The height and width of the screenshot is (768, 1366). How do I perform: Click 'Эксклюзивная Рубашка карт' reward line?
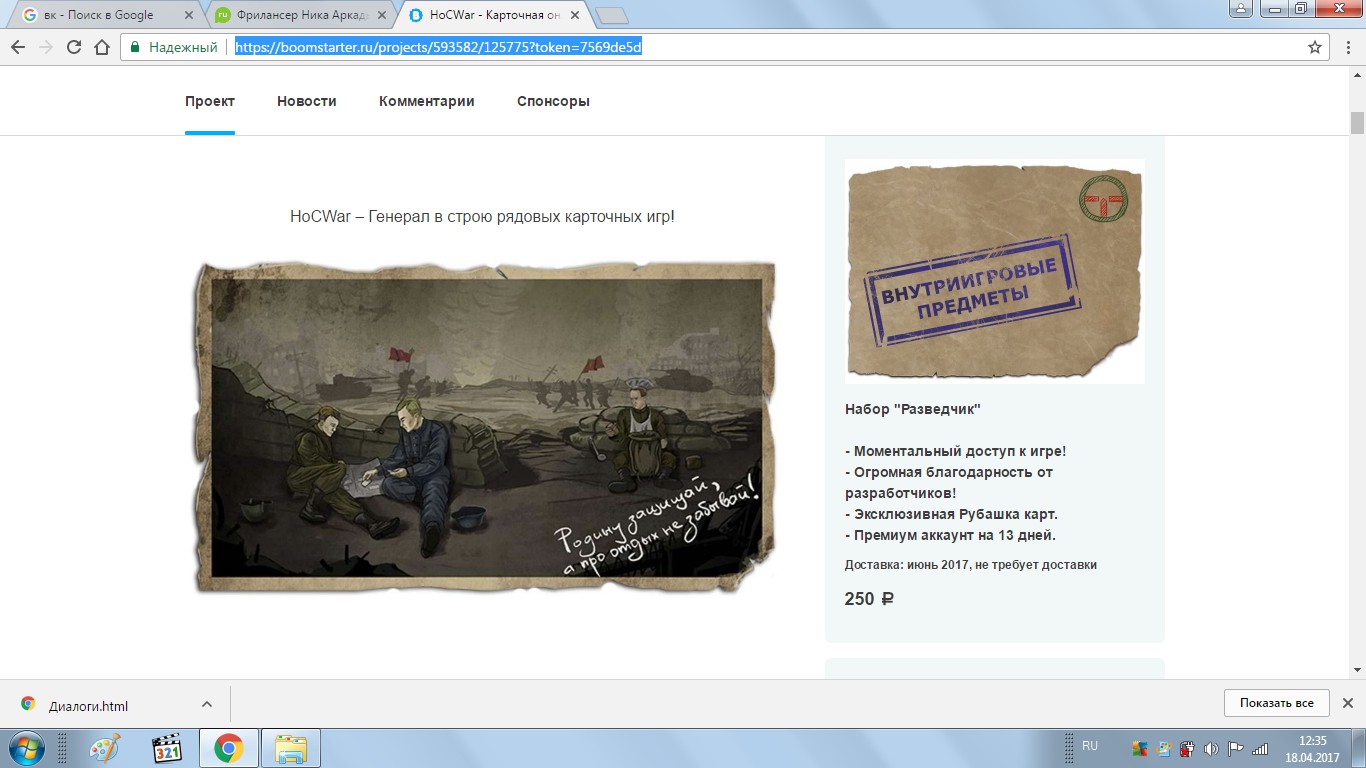tap(951, 514)
